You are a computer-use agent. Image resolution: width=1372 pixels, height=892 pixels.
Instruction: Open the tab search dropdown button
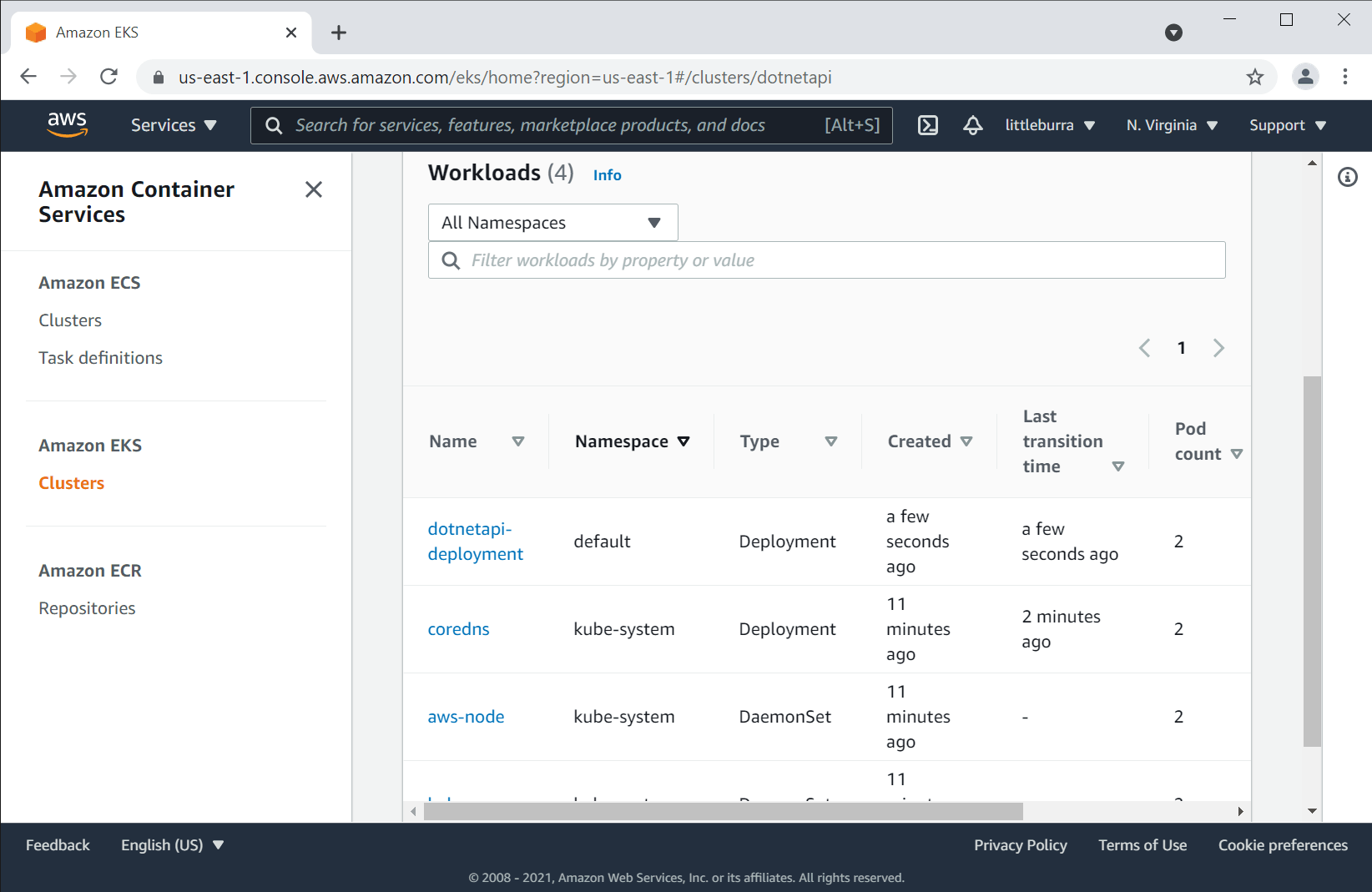coord(1173,33)
